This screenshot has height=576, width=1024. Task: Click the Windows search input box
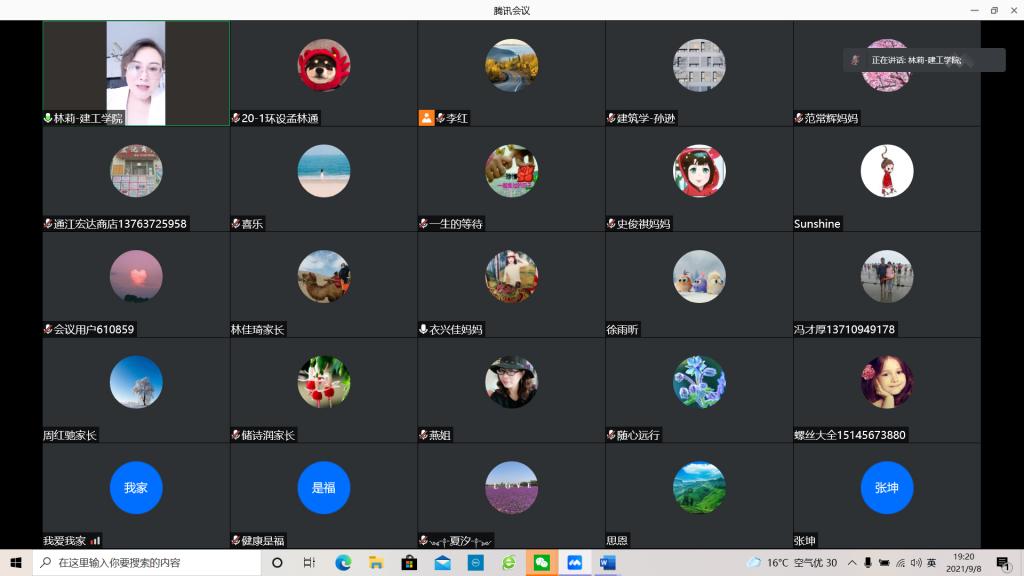coord(148,563)
